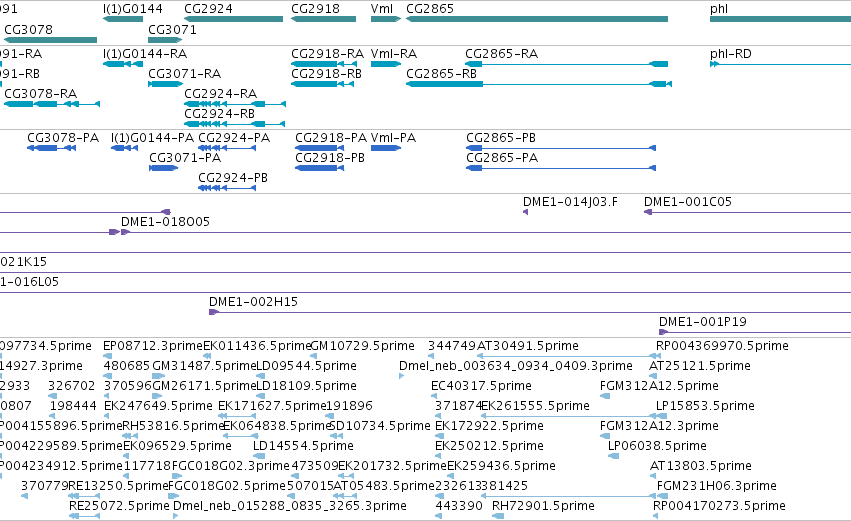851x521 pixels.
Task: Click the AT13803.5prime EST label
Action: point(701,467)
